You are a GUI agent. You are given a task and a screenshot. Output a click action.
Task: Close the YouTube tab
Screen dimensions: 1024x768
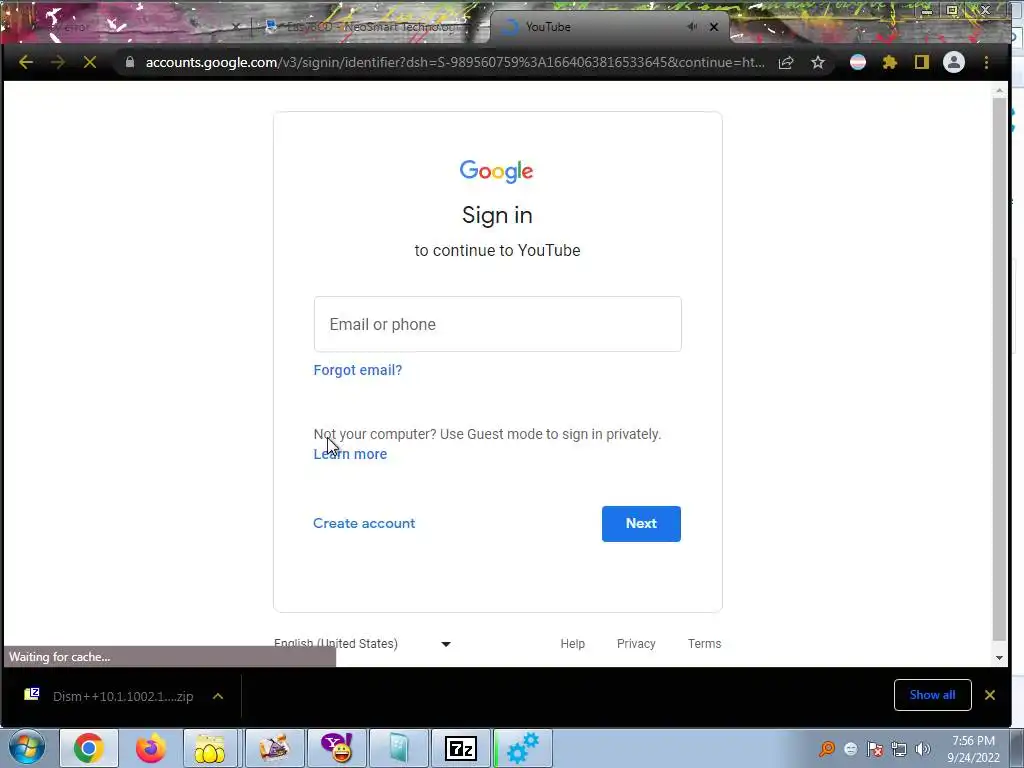click(714, 27)
